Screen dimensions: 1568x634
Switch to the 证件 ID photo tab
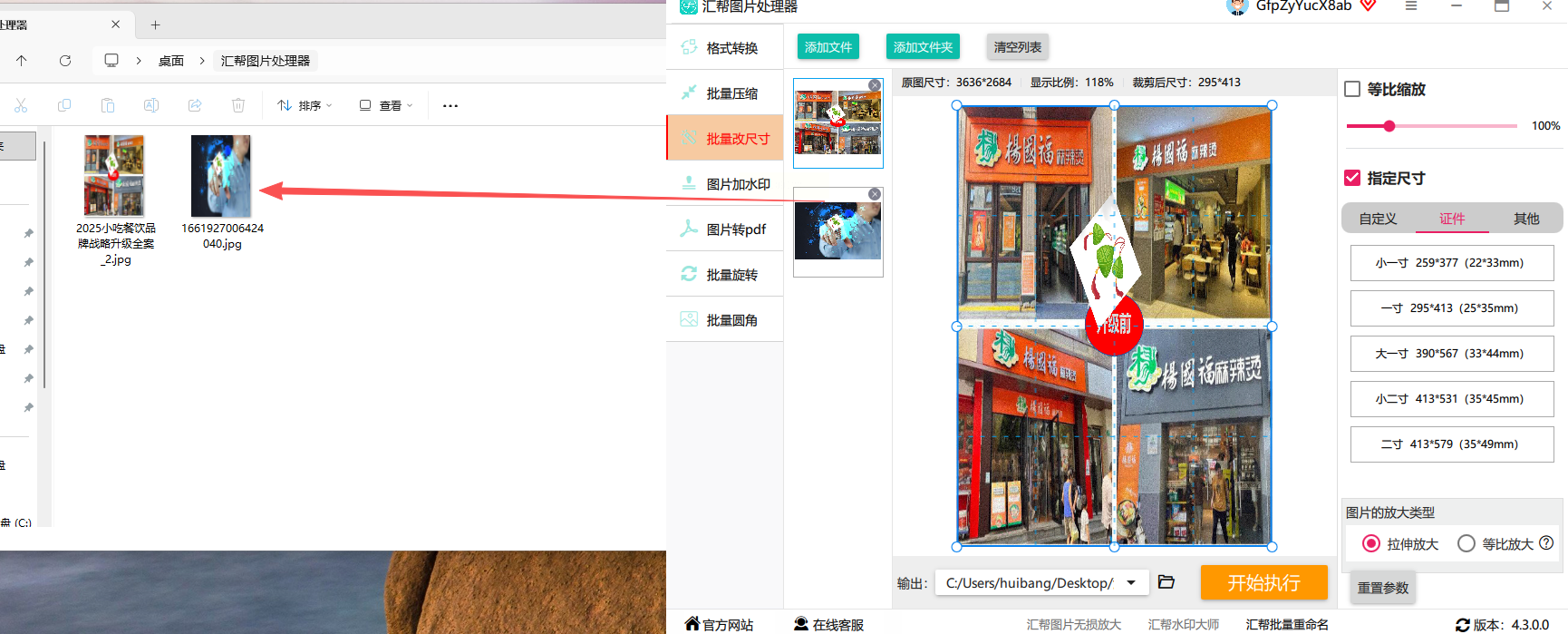(1452, 219)
